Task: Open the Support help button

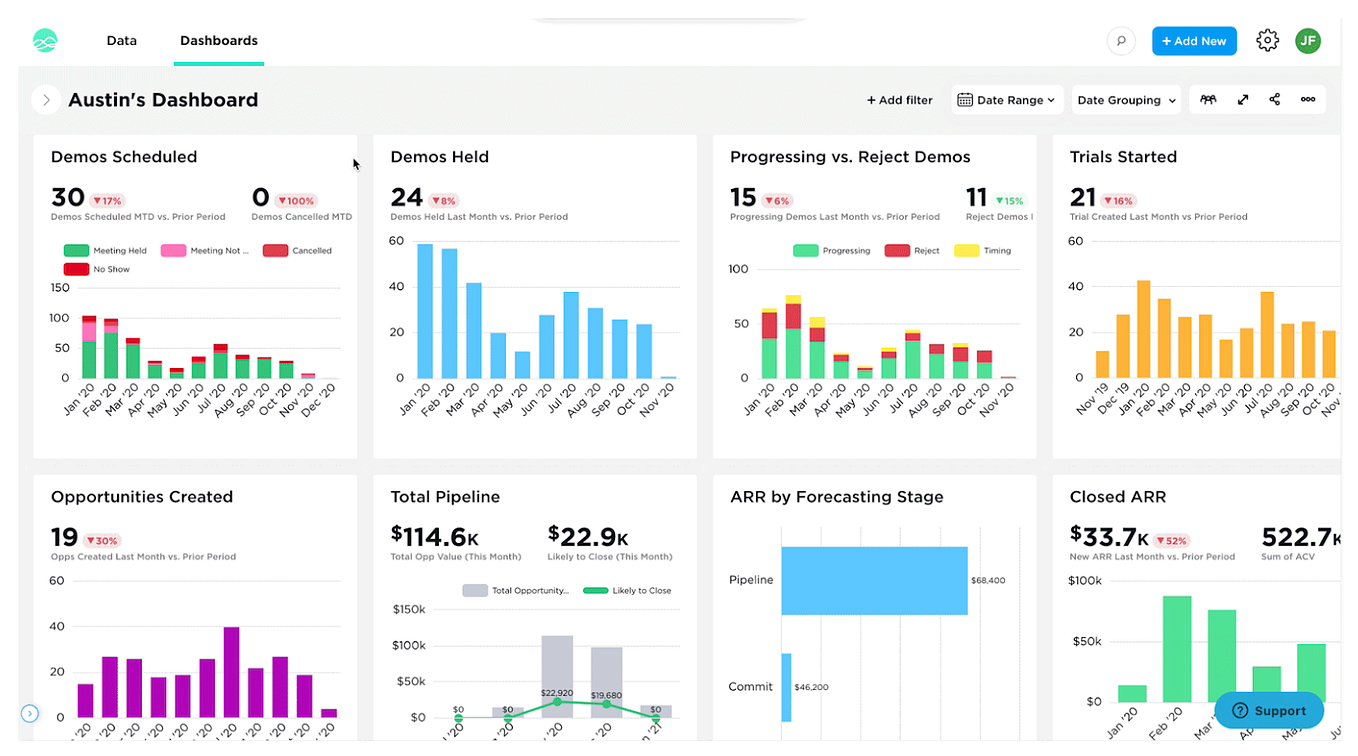Action: coord(1268,710)
